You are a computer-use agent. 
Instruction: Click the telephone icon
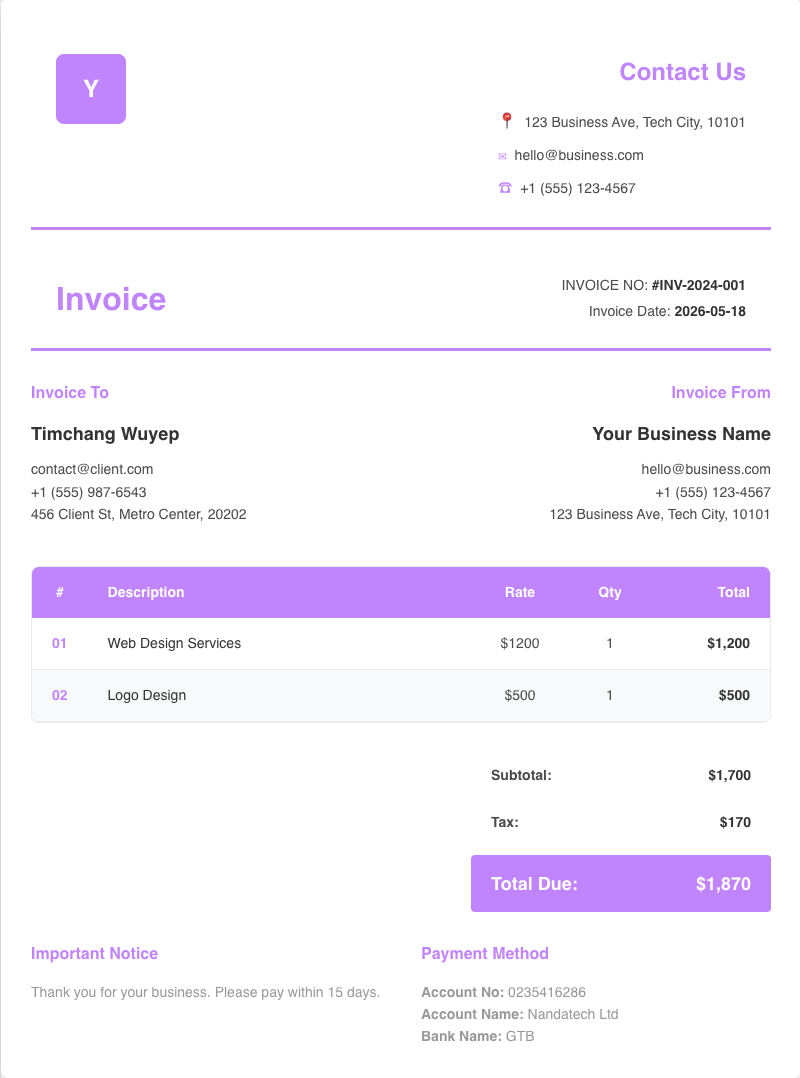[505, 188]
